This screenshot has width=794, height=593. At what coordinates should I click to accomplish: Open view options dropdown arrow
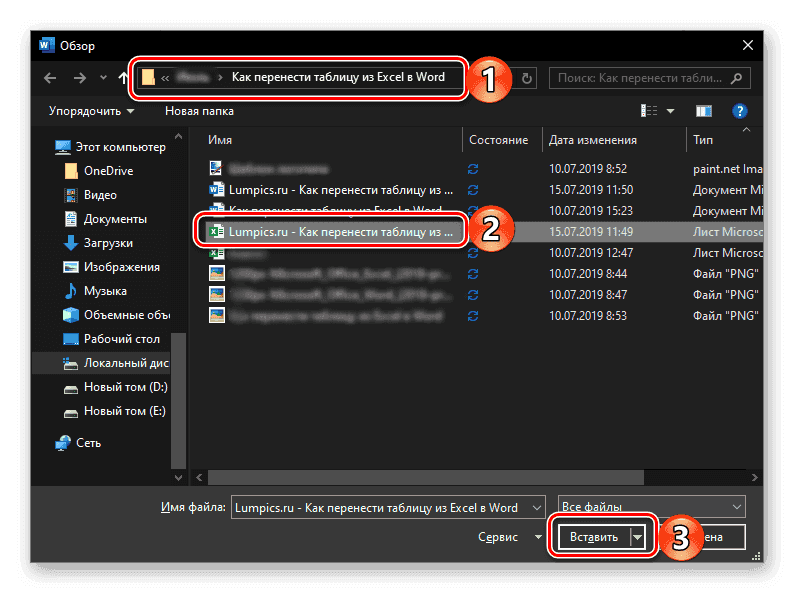point(670,111)
